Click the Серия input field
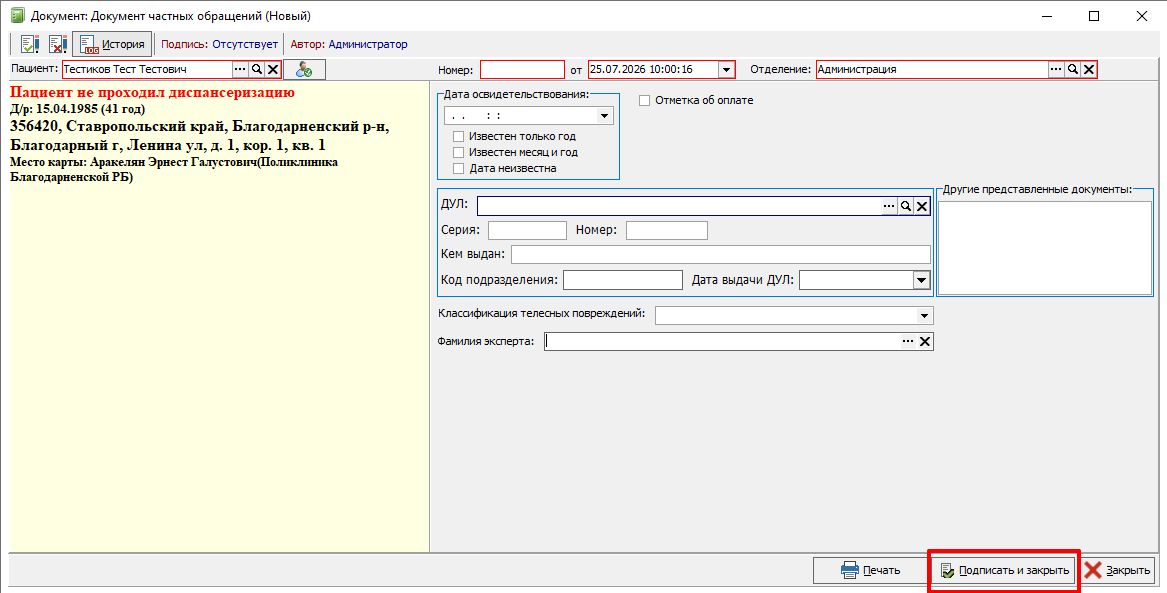 527,231
